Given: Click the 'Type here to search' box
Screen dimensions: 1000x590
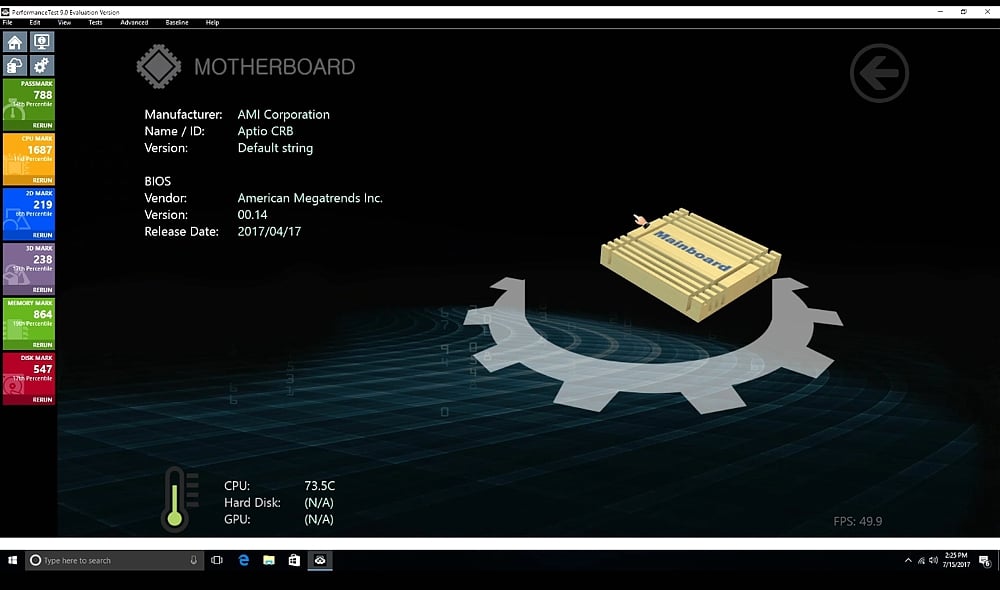Looking at the screenshot, I should click(x=115, y=560).
